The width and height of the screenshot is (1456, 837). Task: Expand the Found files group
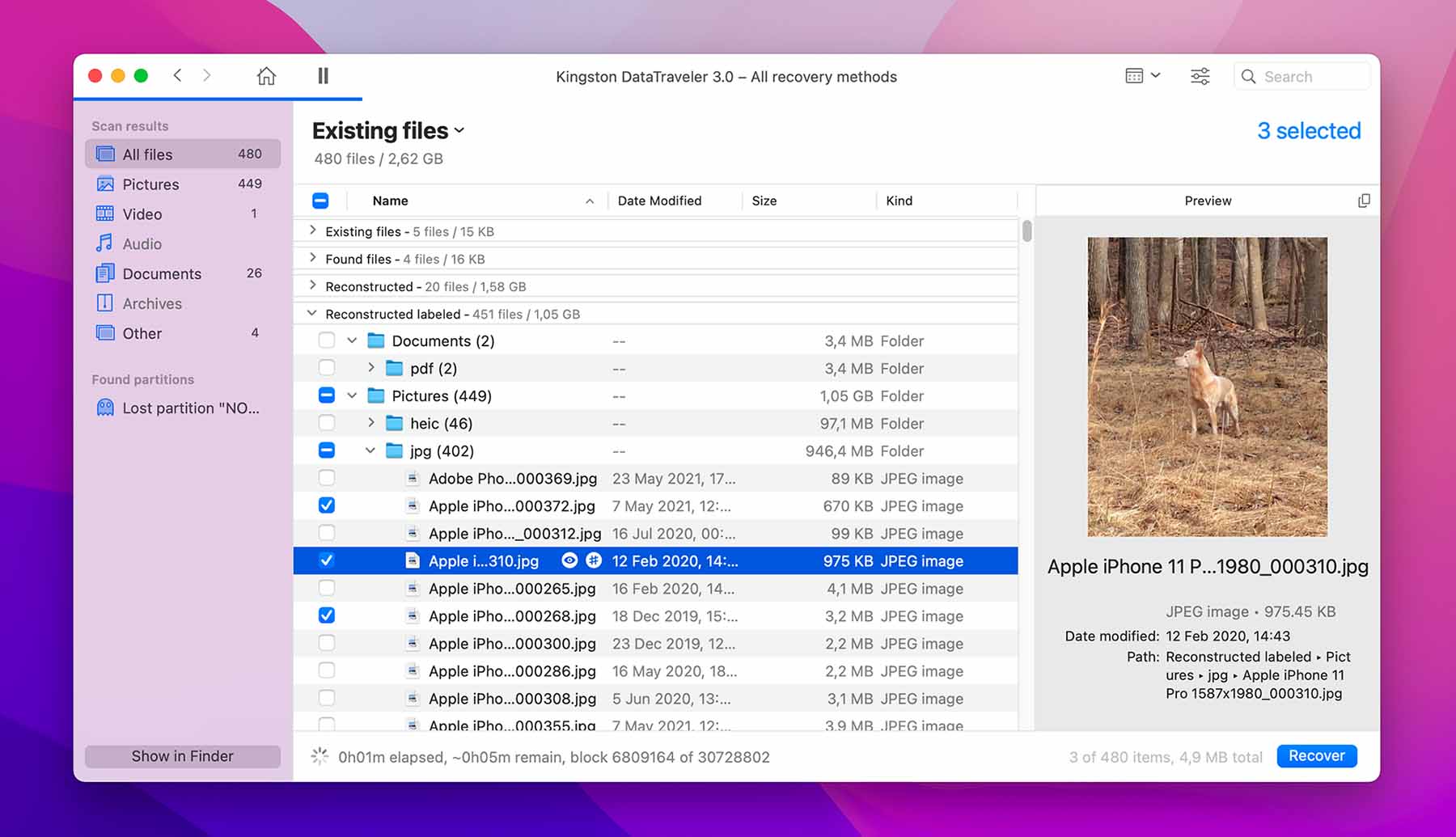[312, 258]
